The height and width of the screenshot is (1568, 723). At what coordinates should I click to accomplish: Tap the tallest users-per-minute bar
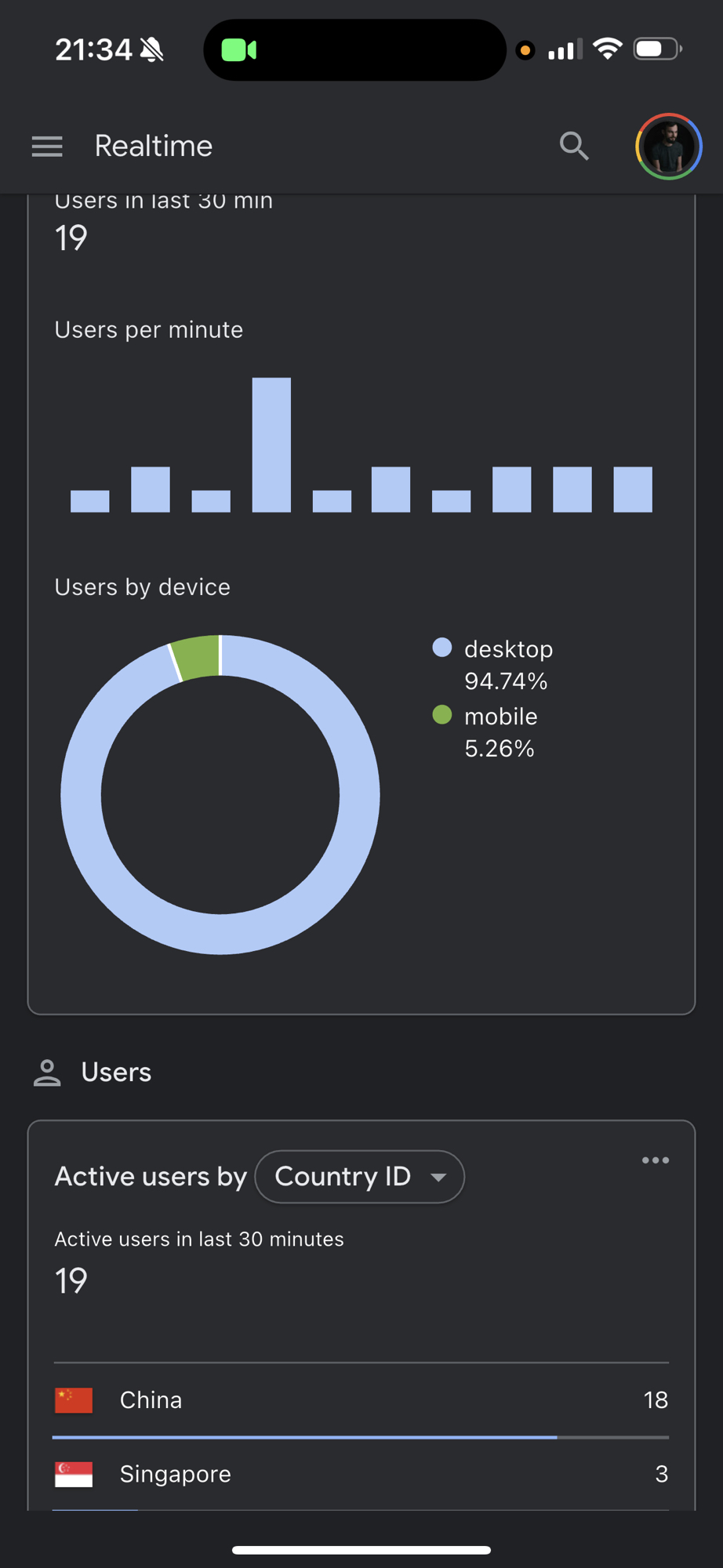(x=271, y=445)
